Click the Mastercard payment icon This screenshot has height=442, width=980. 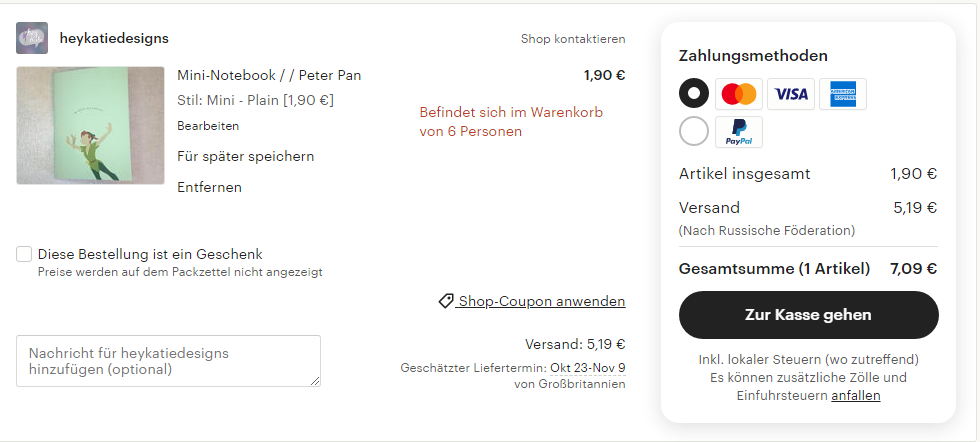[739, 94]
